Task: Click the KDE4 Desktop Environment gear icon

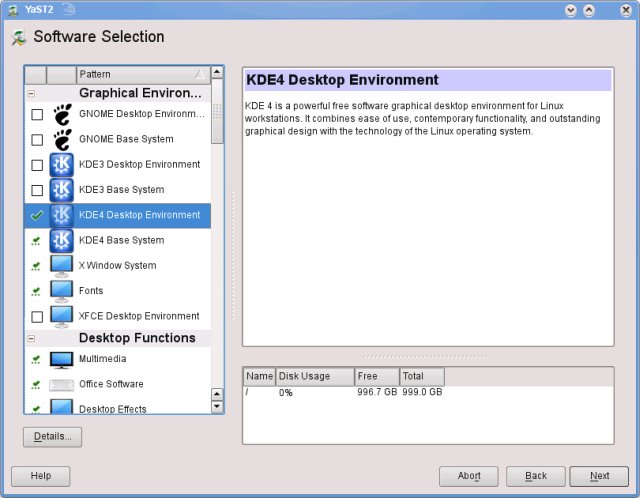Action: tap(62, 216)
